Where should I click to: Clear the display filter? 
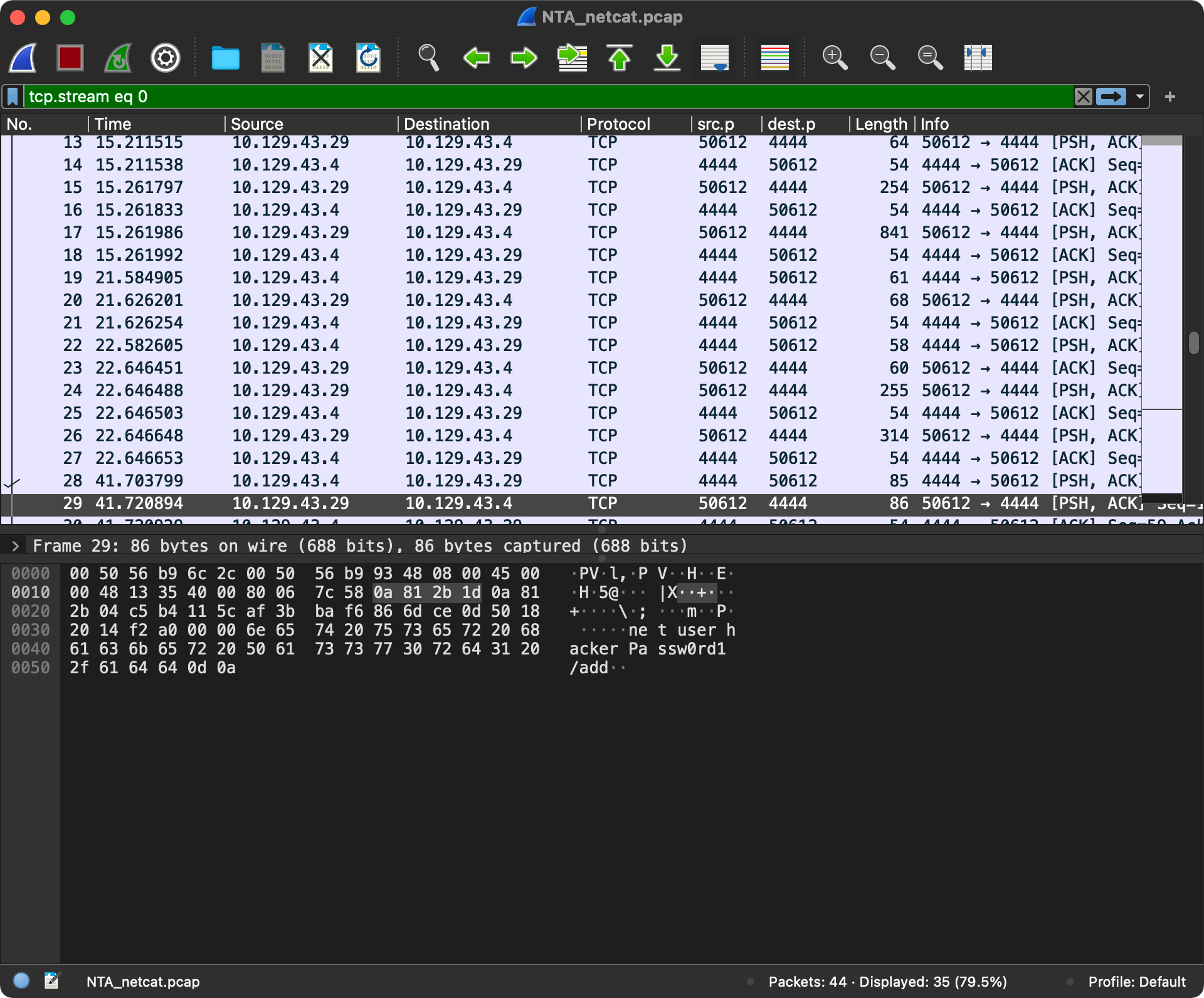(1083, 97)
